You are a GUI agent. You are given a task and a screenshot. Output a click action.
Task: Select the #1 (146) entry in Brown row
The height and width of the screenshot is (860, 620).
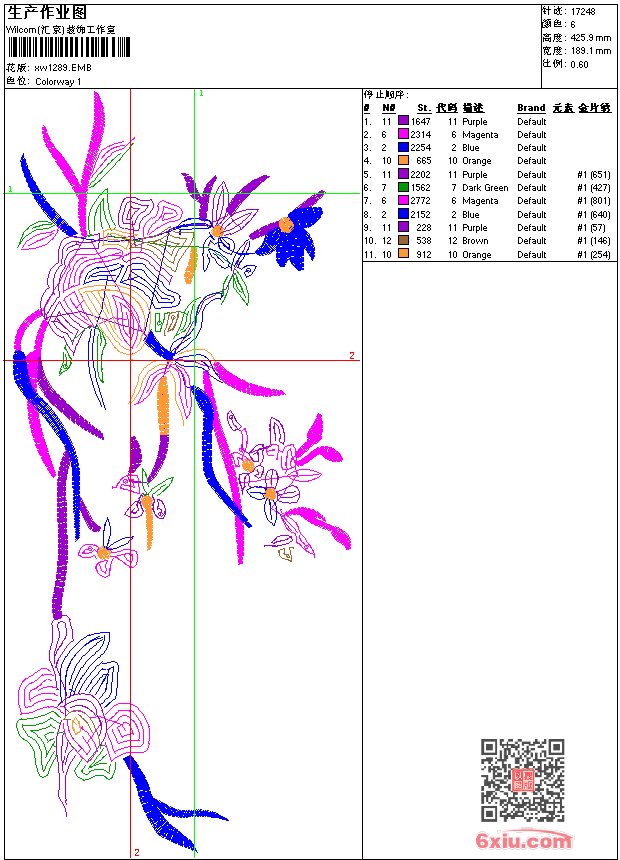[x=593, y=241]
